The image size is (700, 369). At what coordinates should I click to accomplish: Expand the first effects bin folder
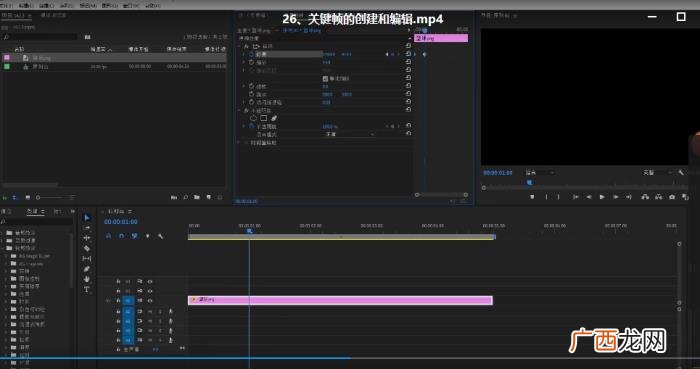(x=2, y=233)
